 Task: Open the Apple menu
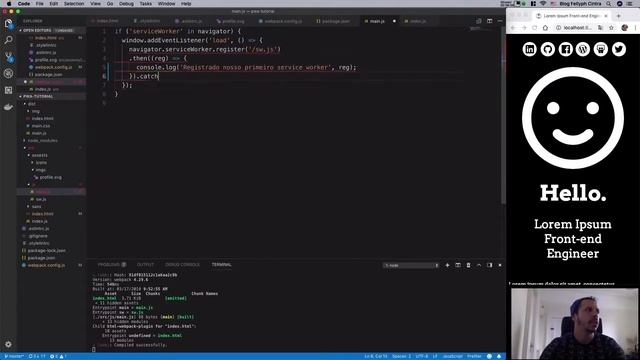click(9, 4)
